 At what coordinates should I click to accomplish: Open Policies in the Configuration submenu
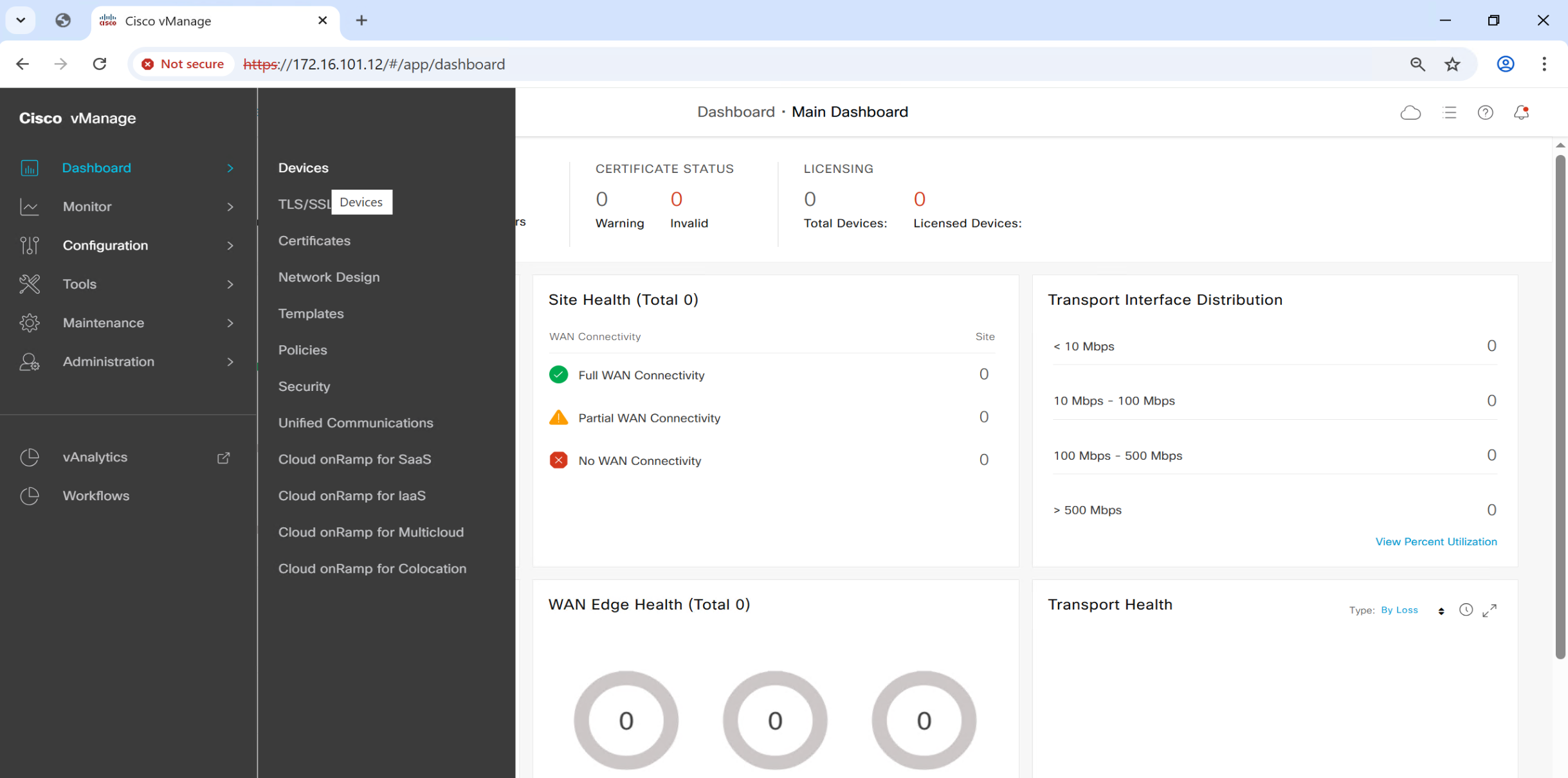click(302, 350)
